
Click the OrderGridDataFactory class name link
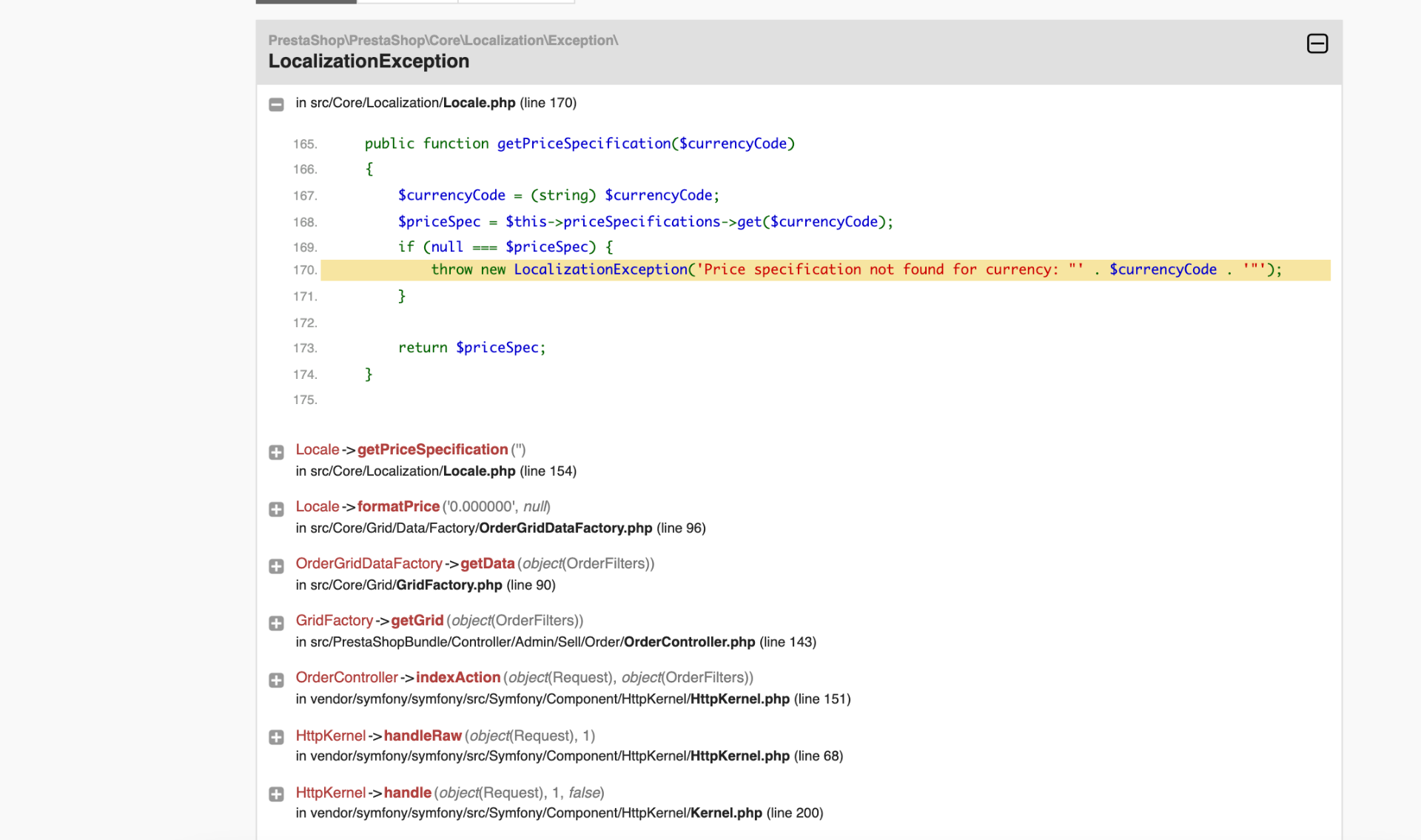(x=369, y=563)
